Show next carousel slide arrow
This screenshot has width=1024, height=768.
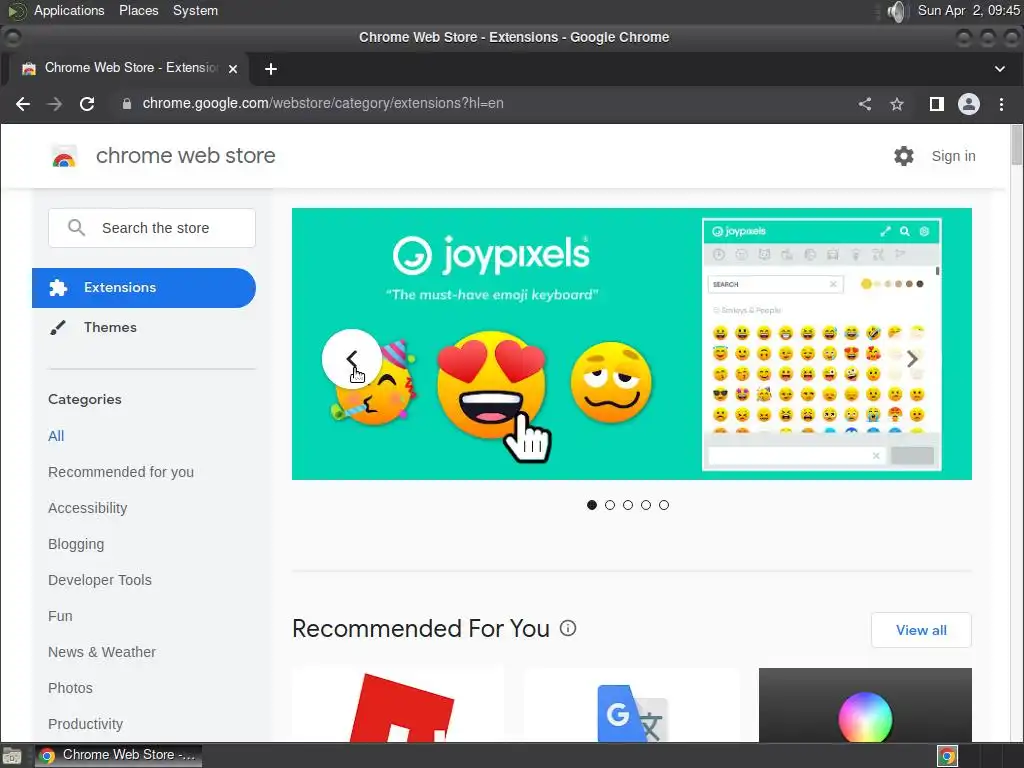click(x=912, y=359)
